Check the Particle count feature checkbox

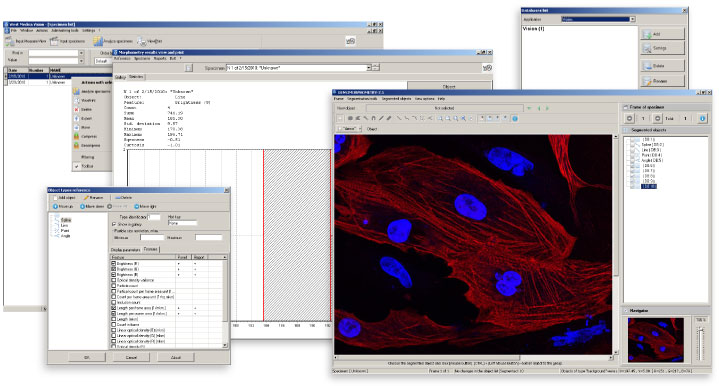point(114,286)
